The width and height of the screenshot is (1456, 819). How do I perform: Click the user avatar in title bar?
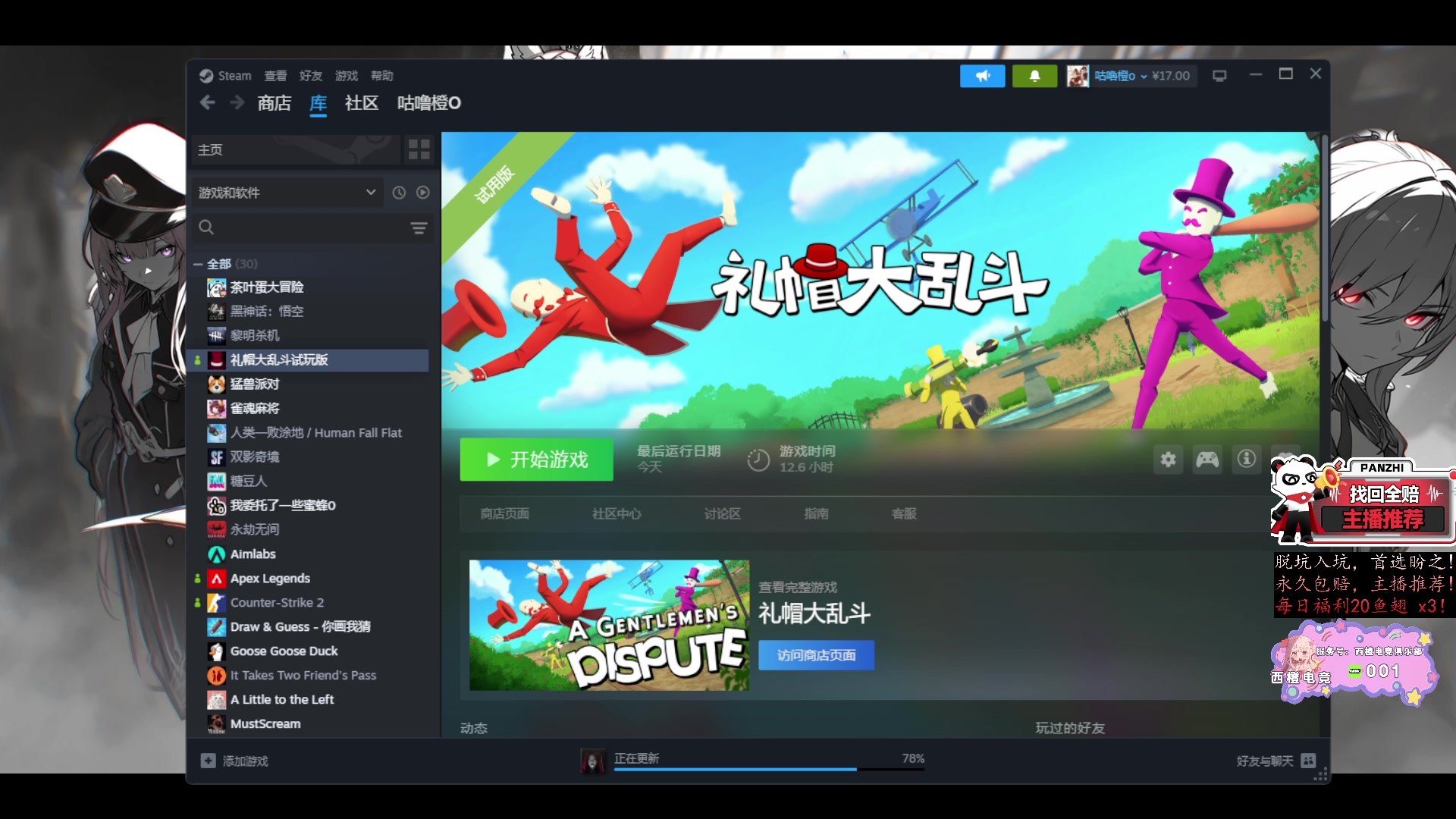point(1078,76)
